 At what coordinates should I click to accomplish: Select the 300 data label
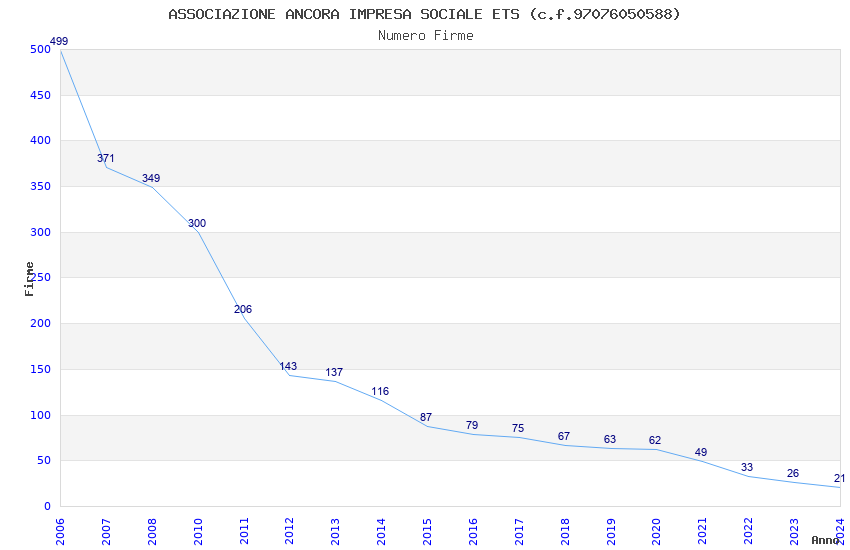[197, 223]
